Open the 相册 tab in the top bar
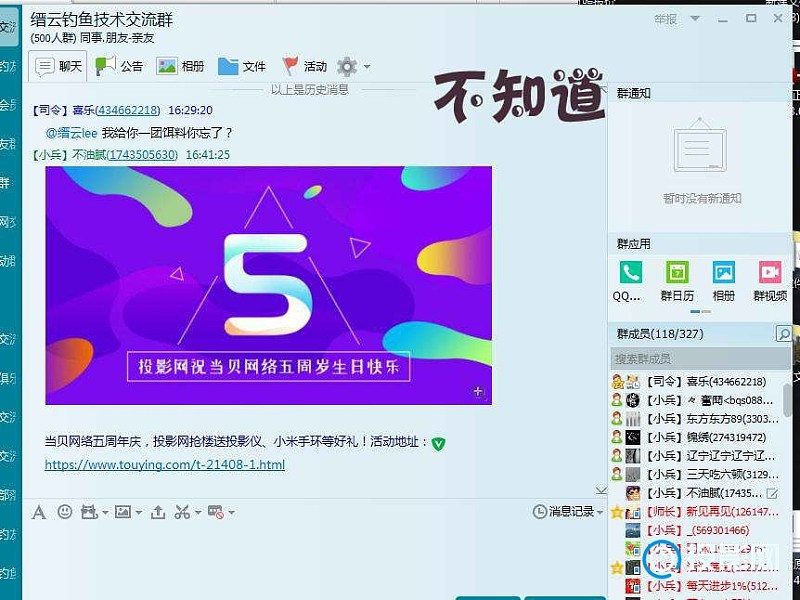Image resolution: width=800 pixels, height=600 pixels. pyautogui.click(x=181, y=66)
